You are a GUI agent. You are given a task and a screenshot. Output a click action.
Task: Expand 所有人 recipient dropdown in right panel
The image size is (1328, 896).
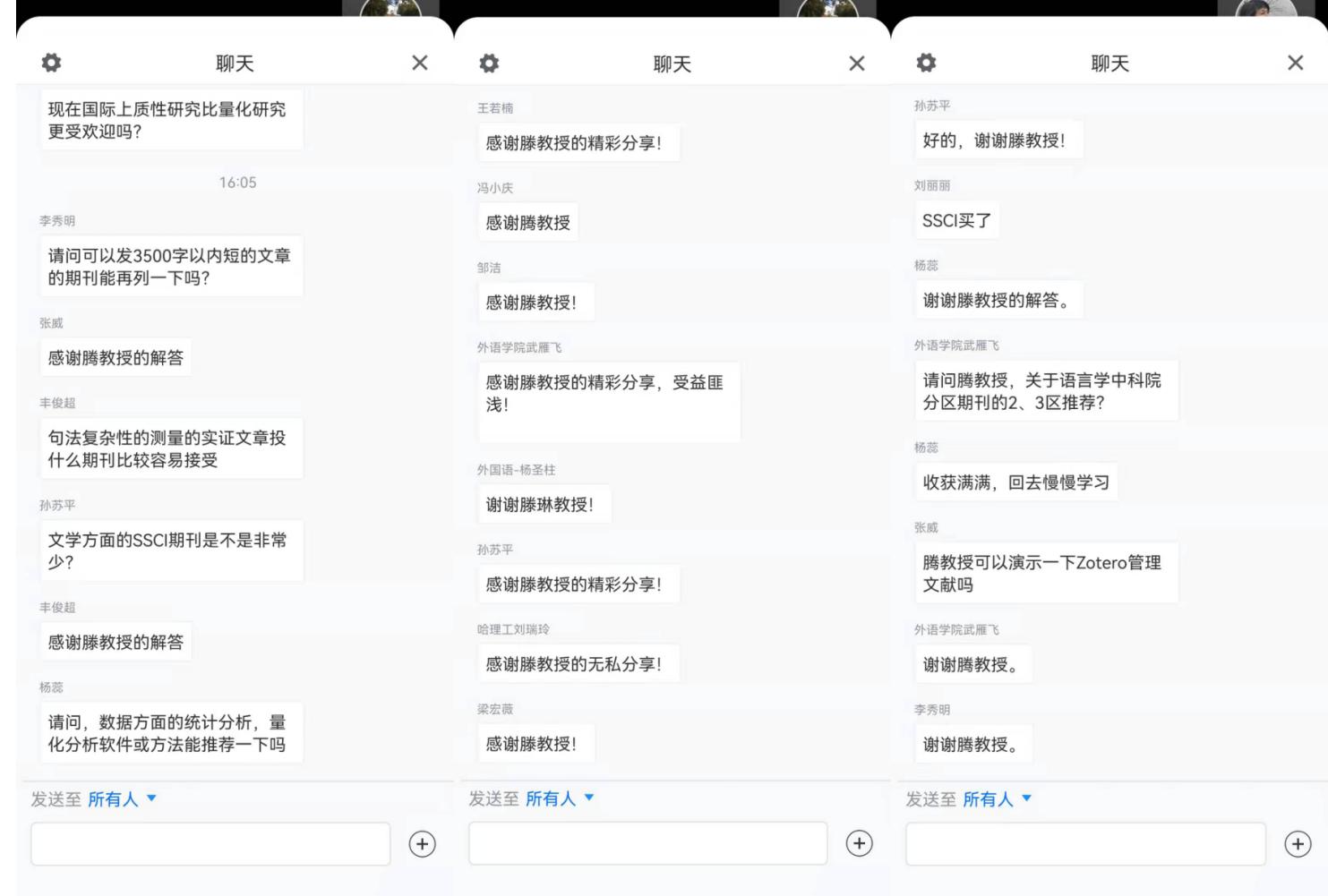[998, 799]
